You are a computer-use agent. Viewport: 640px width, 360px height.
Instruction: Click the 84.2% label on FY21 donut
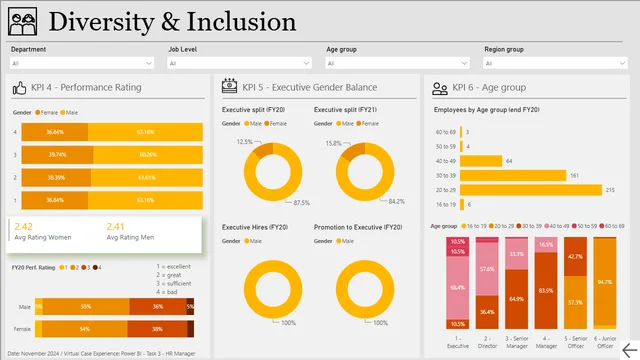pos(396,202)
